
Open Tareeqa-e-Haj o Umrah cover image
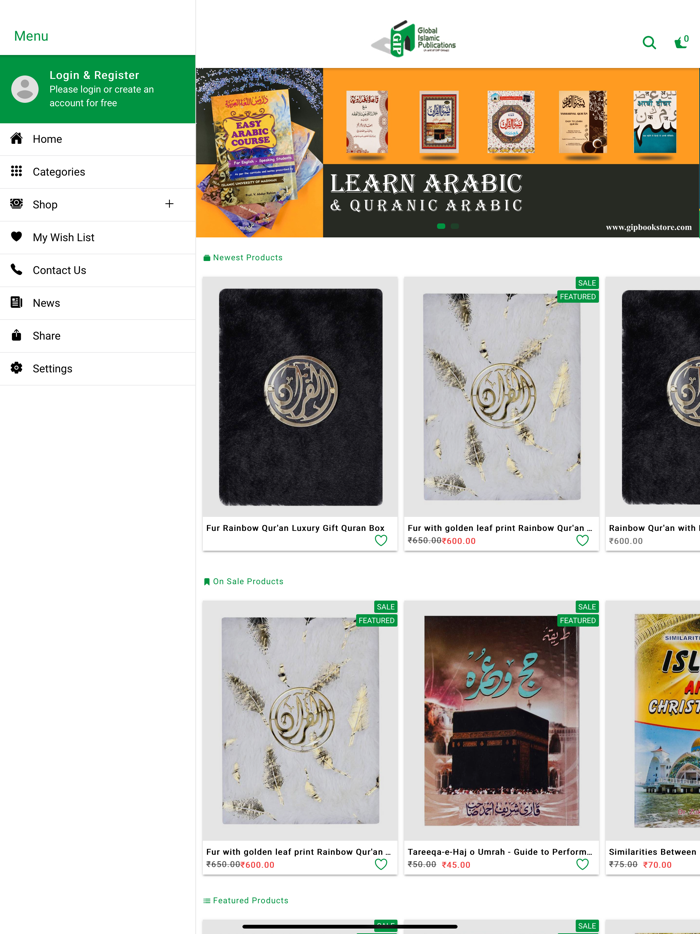point(502,721)
